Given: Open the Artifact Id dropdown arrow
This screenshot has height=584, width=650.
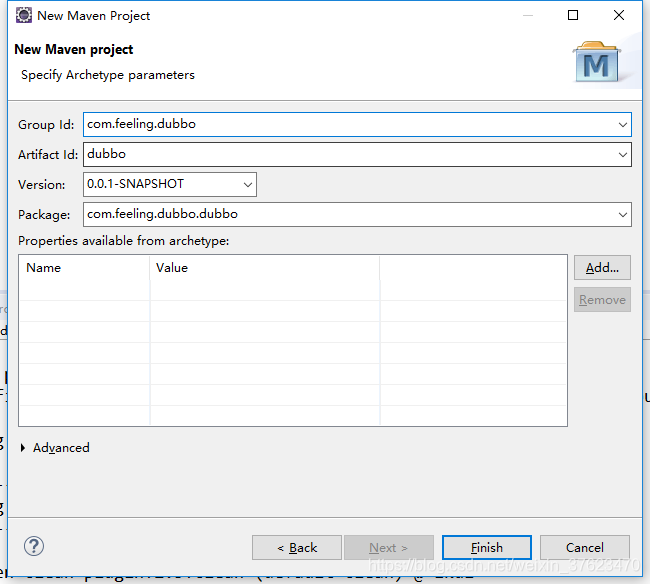Looking at the screenshot, I should pyautogui.click(x=622, y=155).
